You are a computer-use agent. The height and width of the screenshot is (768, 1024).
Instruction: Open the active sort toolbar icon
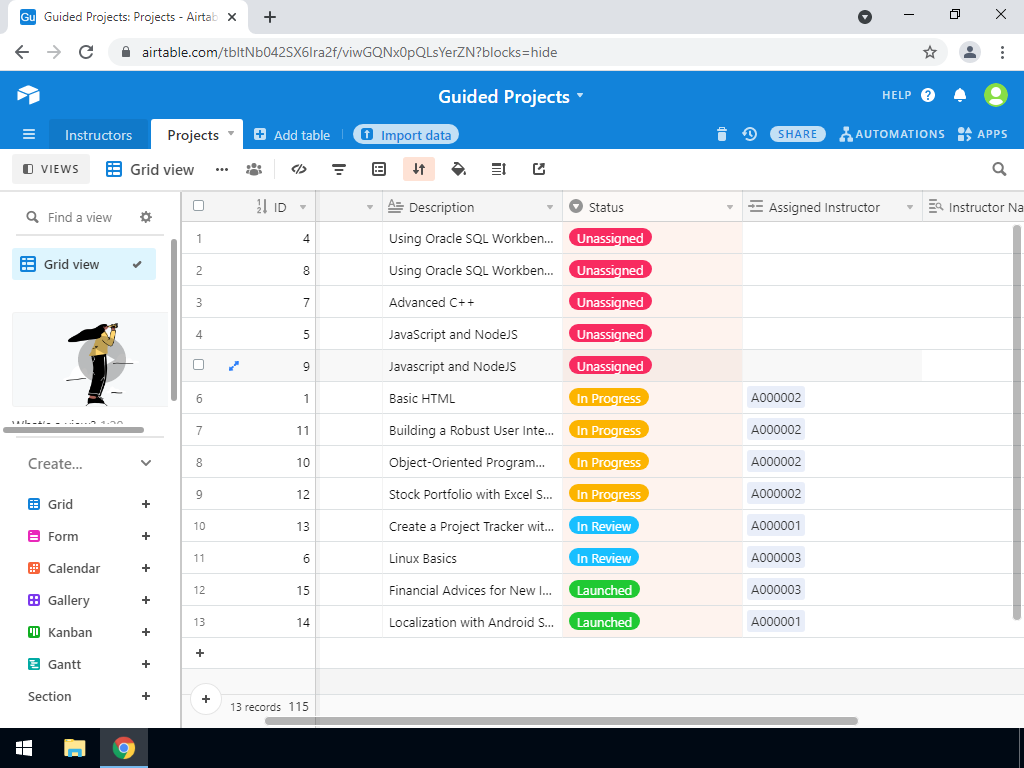(419, 170)
